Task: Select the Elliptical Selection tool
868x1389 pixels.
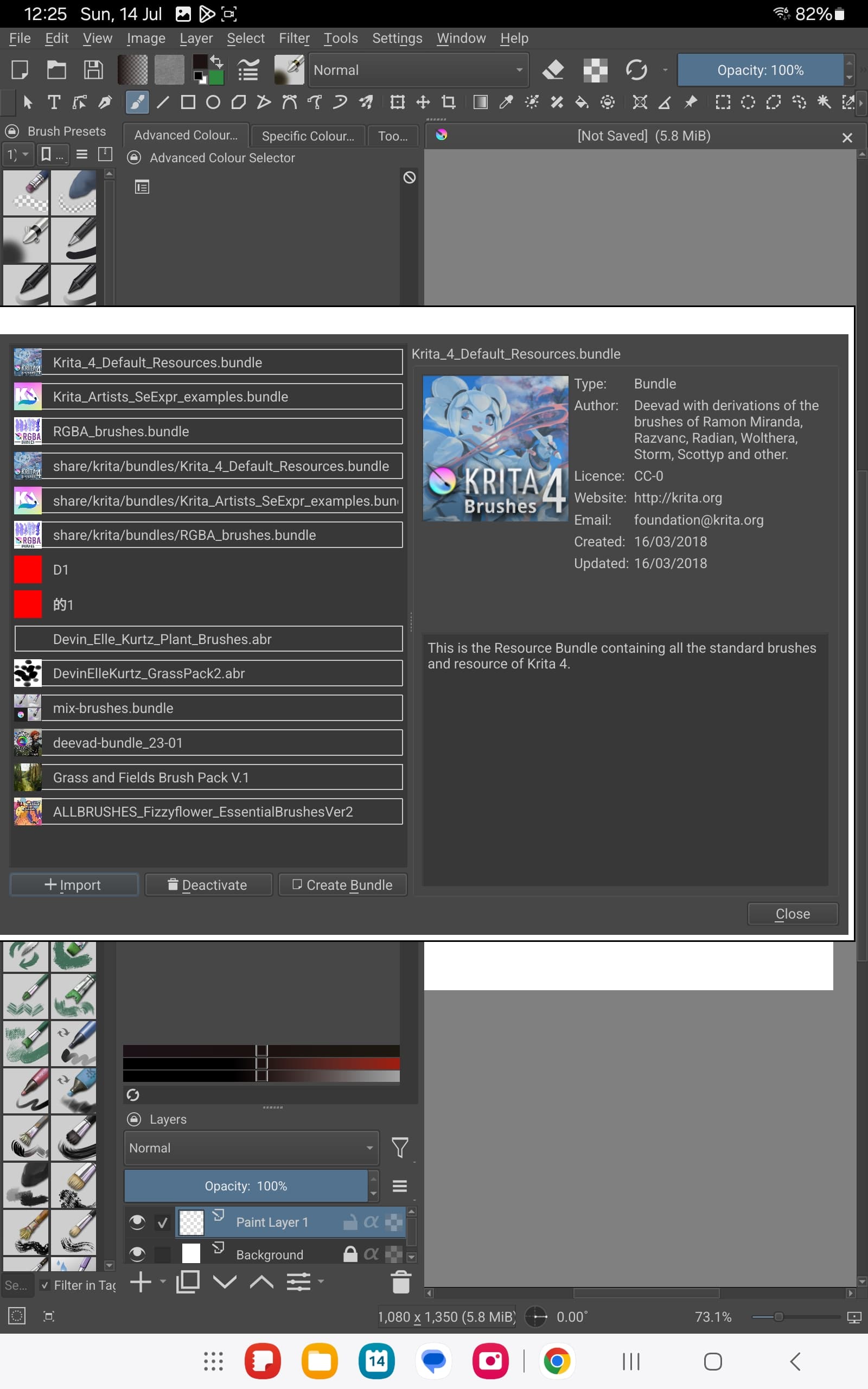Action: click(x=748, y=102)
